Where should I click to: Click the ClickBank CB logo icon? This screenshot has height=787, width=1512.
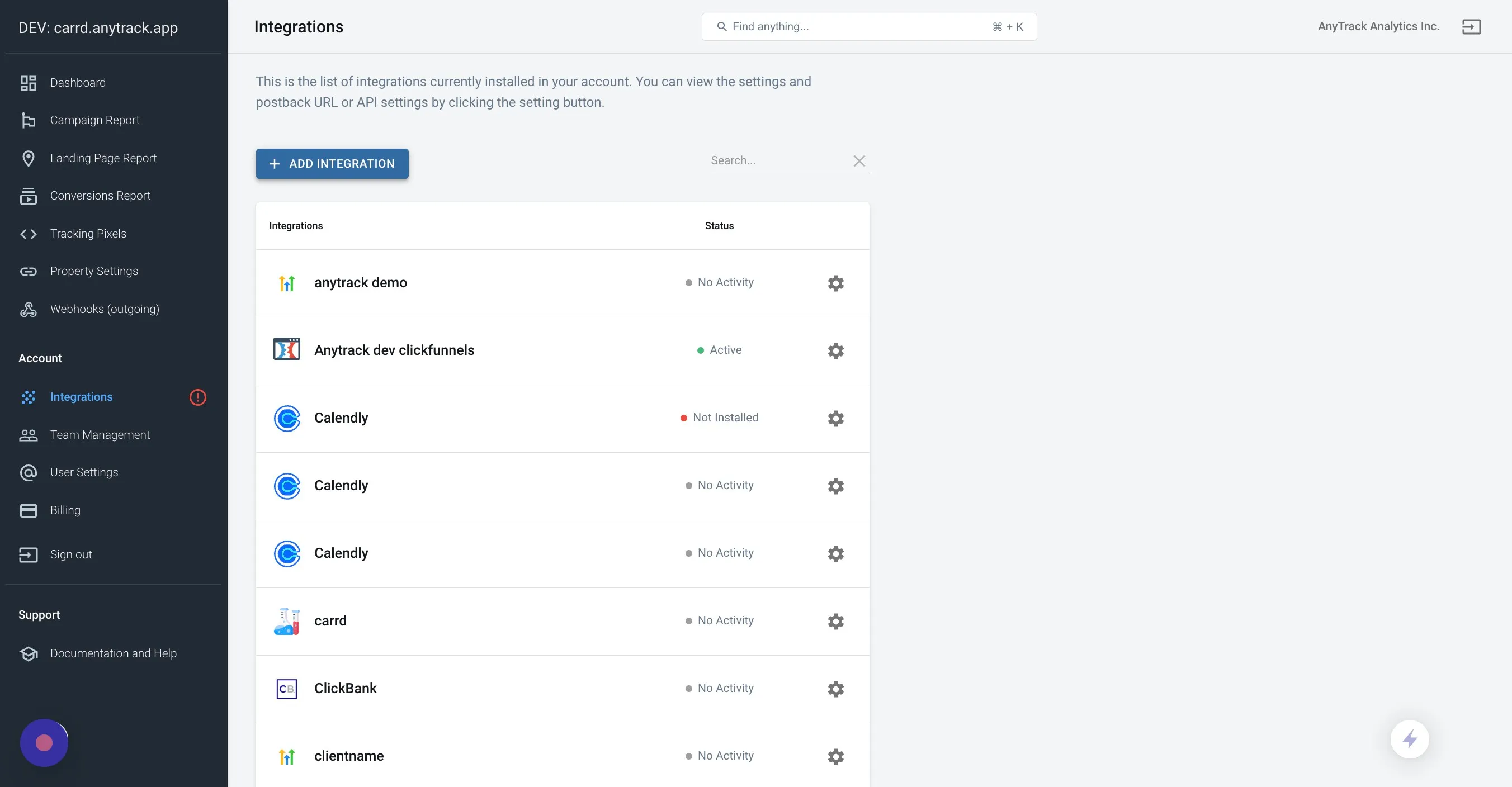(x=286, y=689)
